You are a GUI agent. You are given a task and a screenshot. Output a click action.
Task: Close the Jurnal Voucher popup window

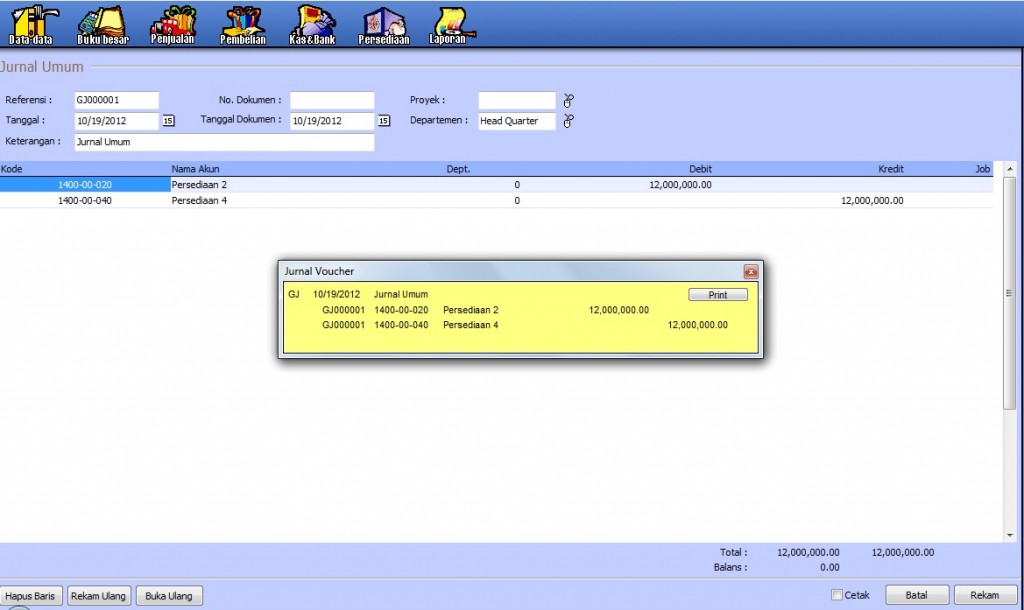click(750, 271)
